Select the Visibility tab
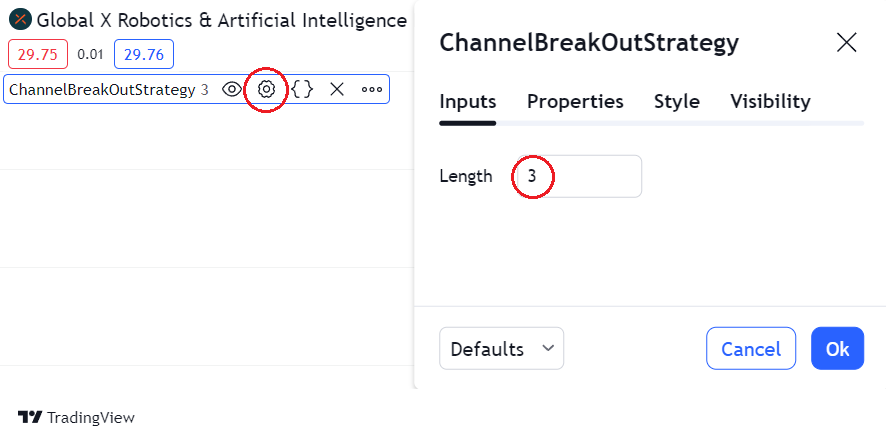The width and height of the screenshot is (886, 438). pos(770,101)
